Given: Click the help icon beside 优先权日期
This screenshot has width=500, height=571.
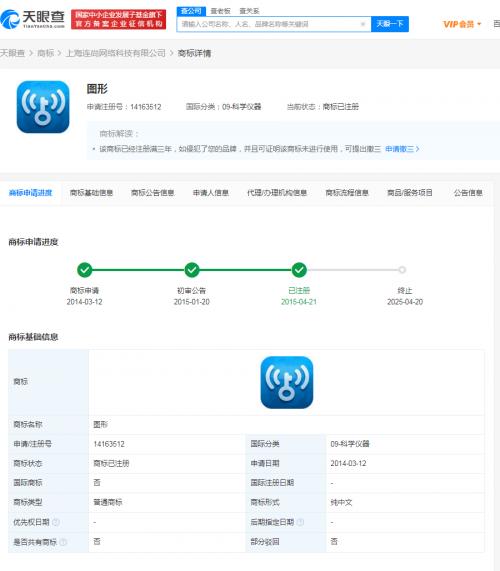Looking at the screenshot, I should point(56,522).
